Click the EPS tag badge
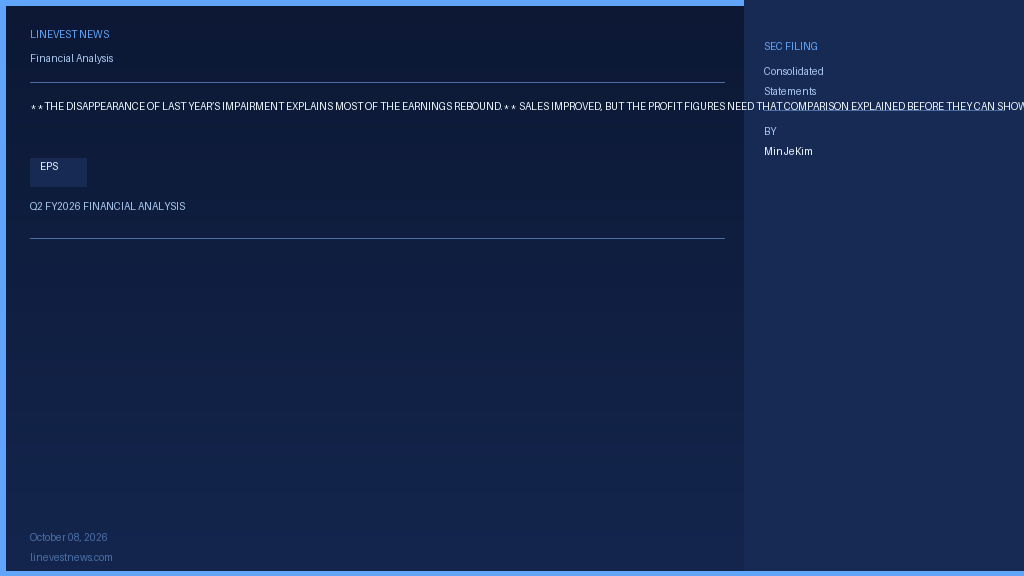Screen dimensions: 1024x576 point(58,172)
